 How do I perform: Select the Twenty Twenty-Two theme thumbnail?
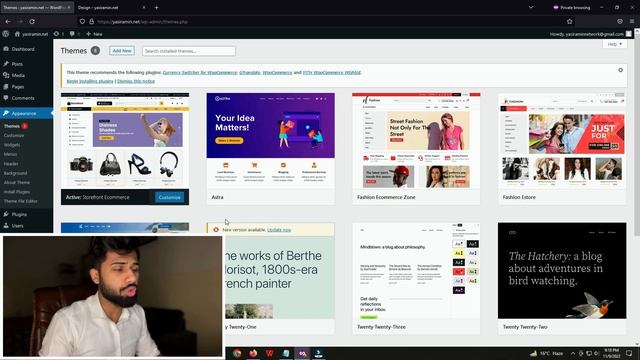562,271
